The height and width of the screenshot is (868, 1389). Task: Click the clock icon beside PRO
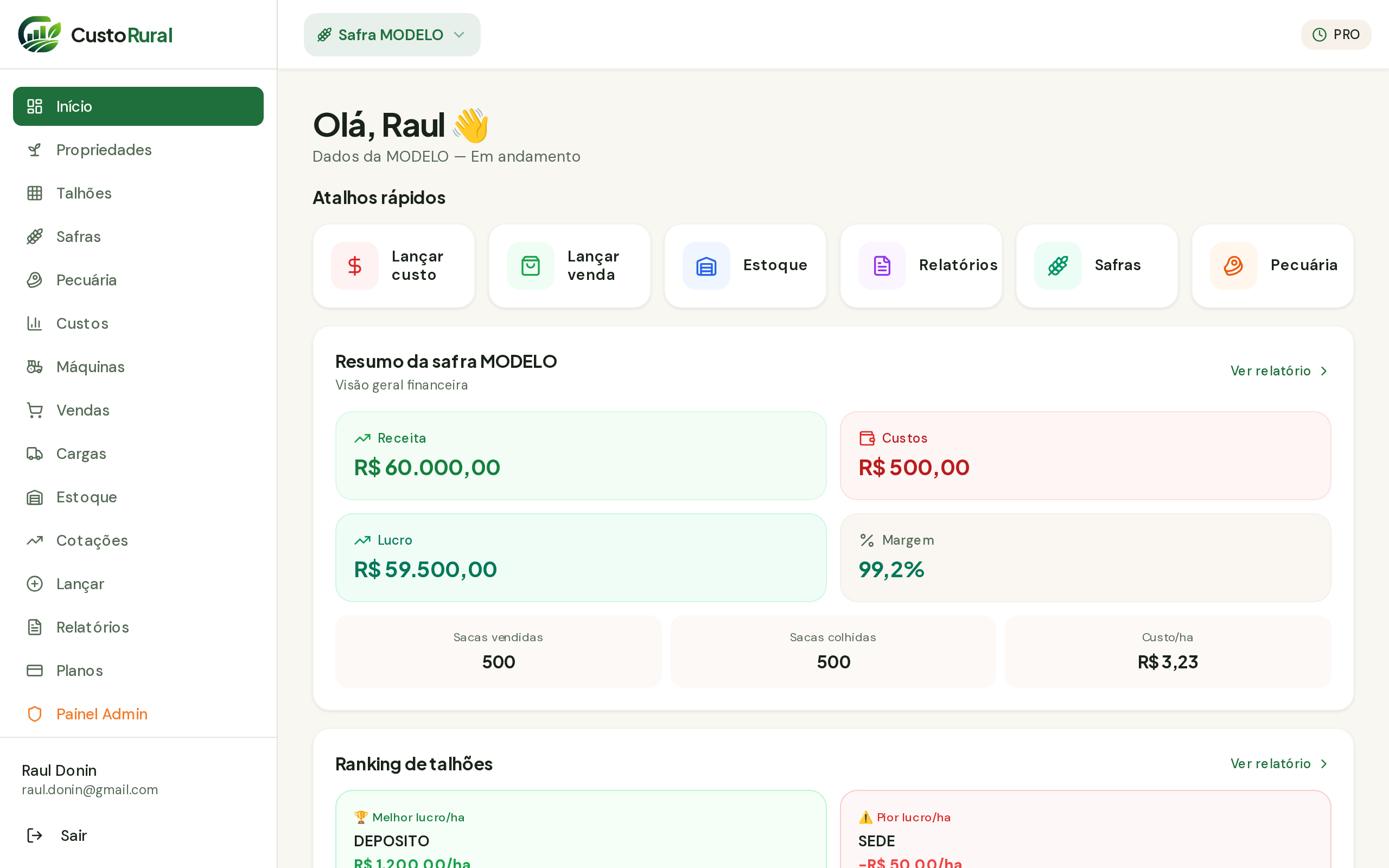[x=1319, y=34]
